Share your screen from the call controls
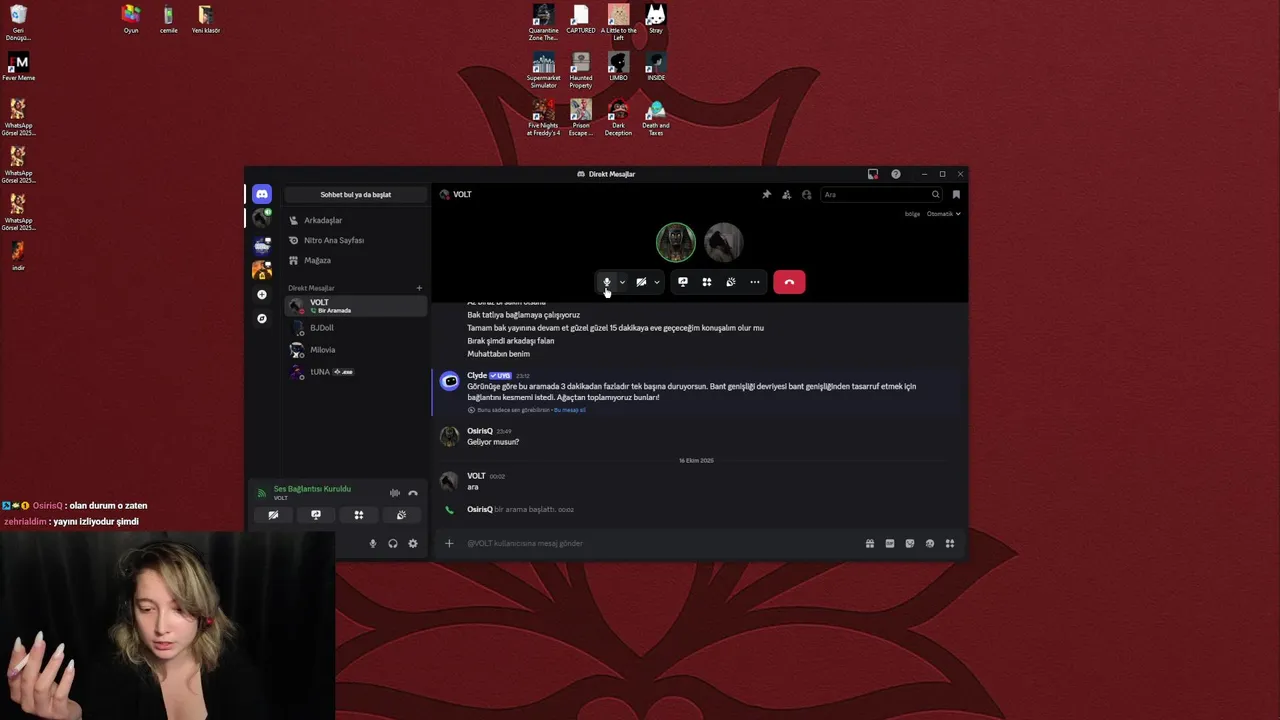Image resolution: width=1280 pixels, height=720 pixels. tap(683, 282)
